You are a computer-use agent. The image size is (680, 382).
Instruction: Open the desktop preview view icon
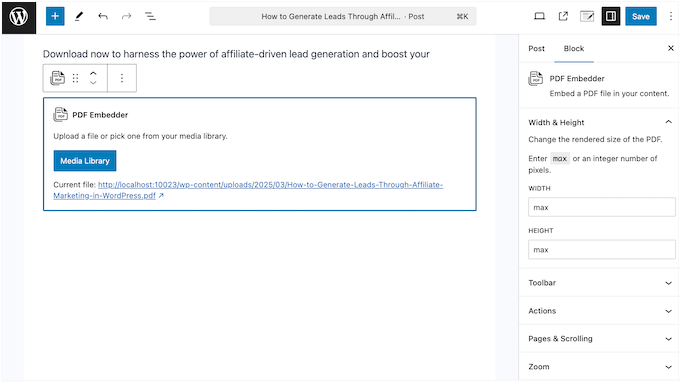[539, 16]
